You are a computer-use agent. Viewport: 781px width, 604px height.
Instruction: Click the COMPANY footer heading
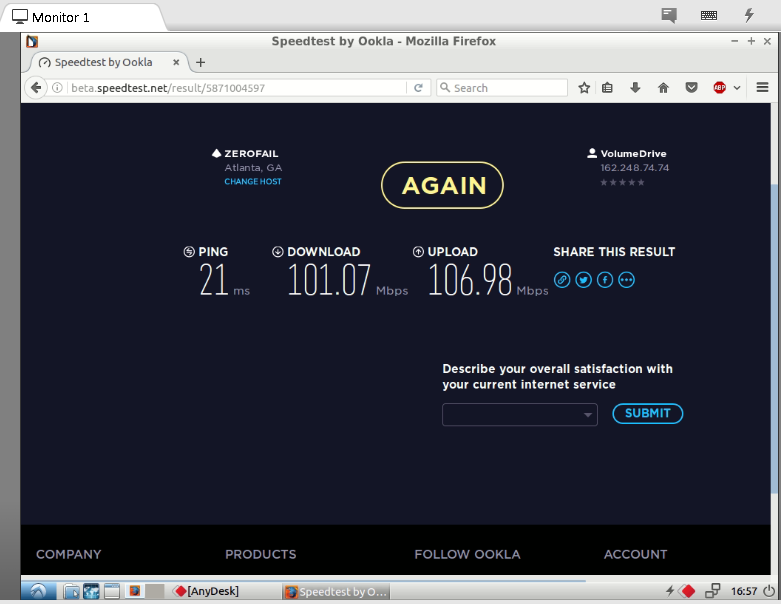[69, 554]
